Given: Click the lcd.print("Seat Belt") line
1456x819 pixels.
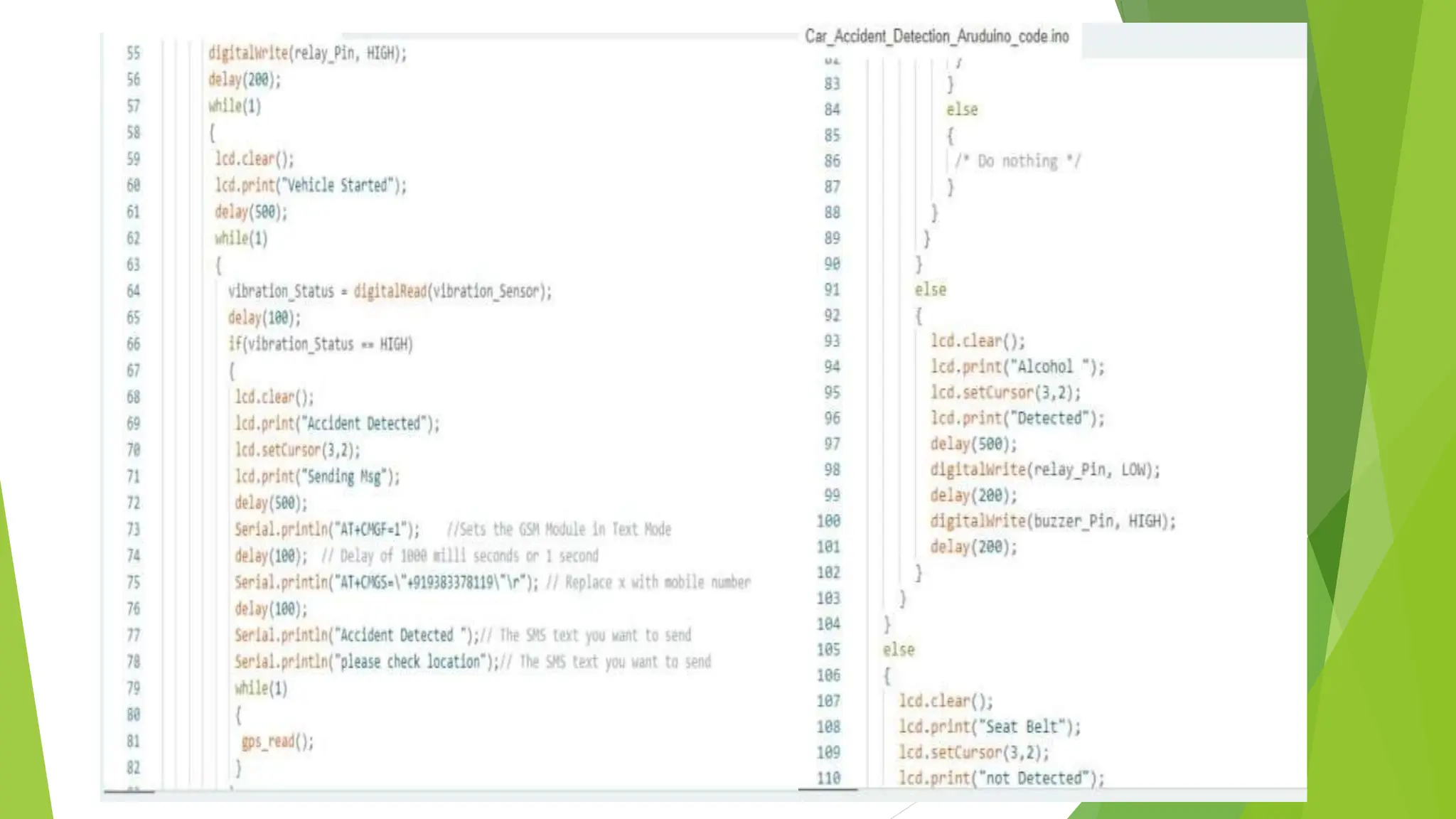Looking at the screenshot, I should point(989,727).
